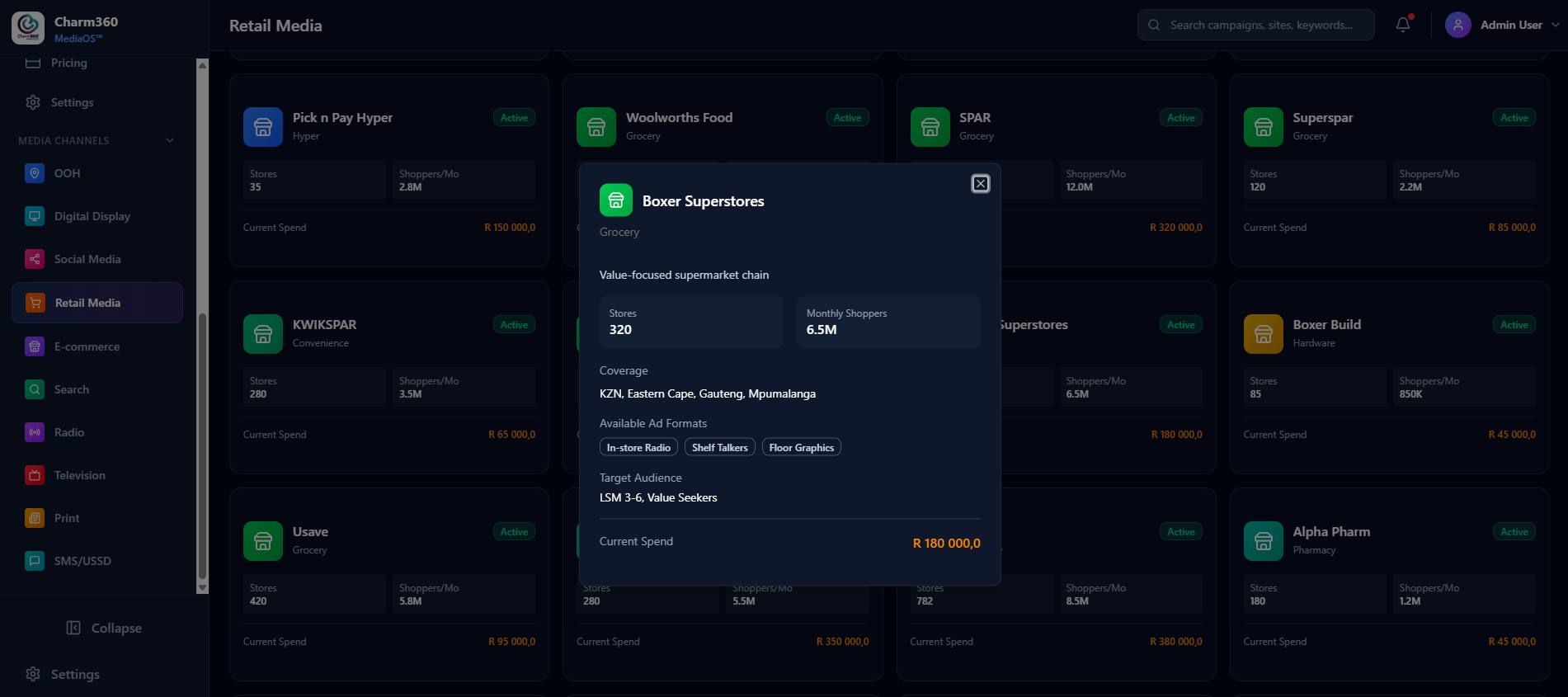This screenshot has height=697, width=1568.
Task: Open the SMS/USSD channel link
Action: pyautogui.click(x=97, y=561)
